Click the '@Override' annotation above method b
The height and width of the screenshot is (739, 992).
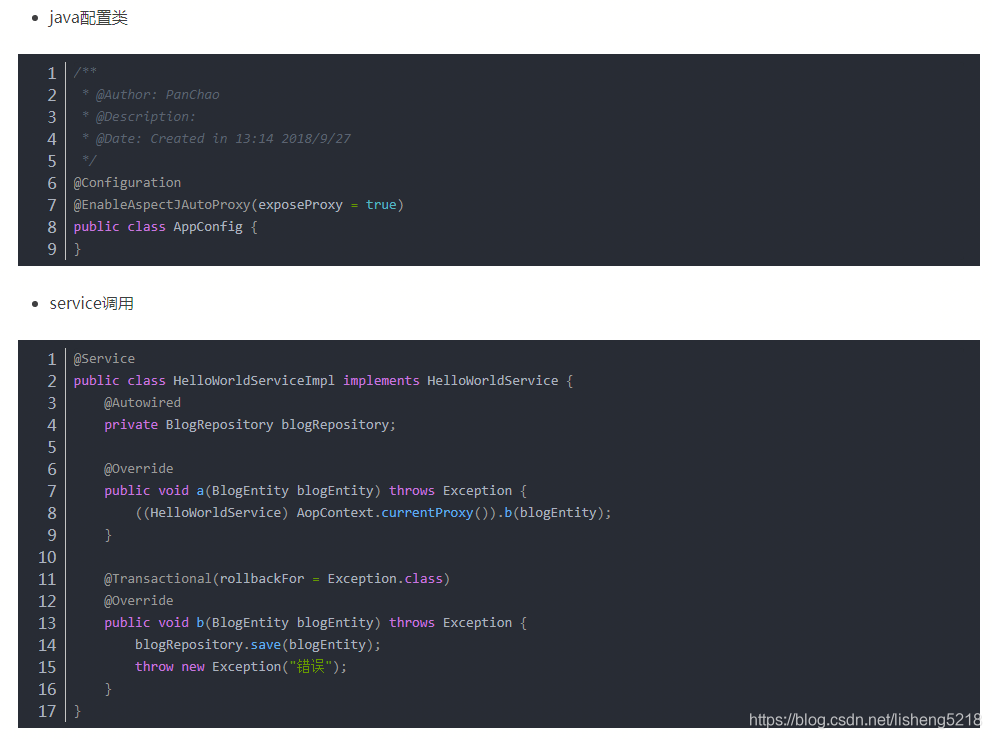pos(139,601)
